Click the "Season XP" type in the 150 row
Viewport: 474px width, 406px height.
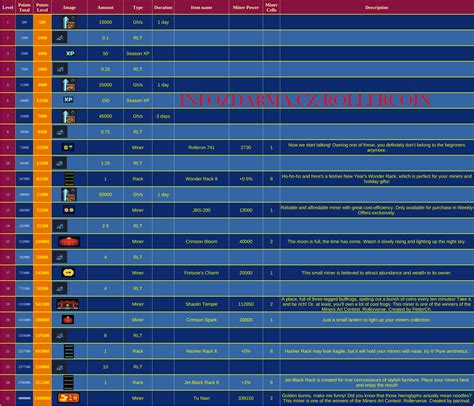138,100
